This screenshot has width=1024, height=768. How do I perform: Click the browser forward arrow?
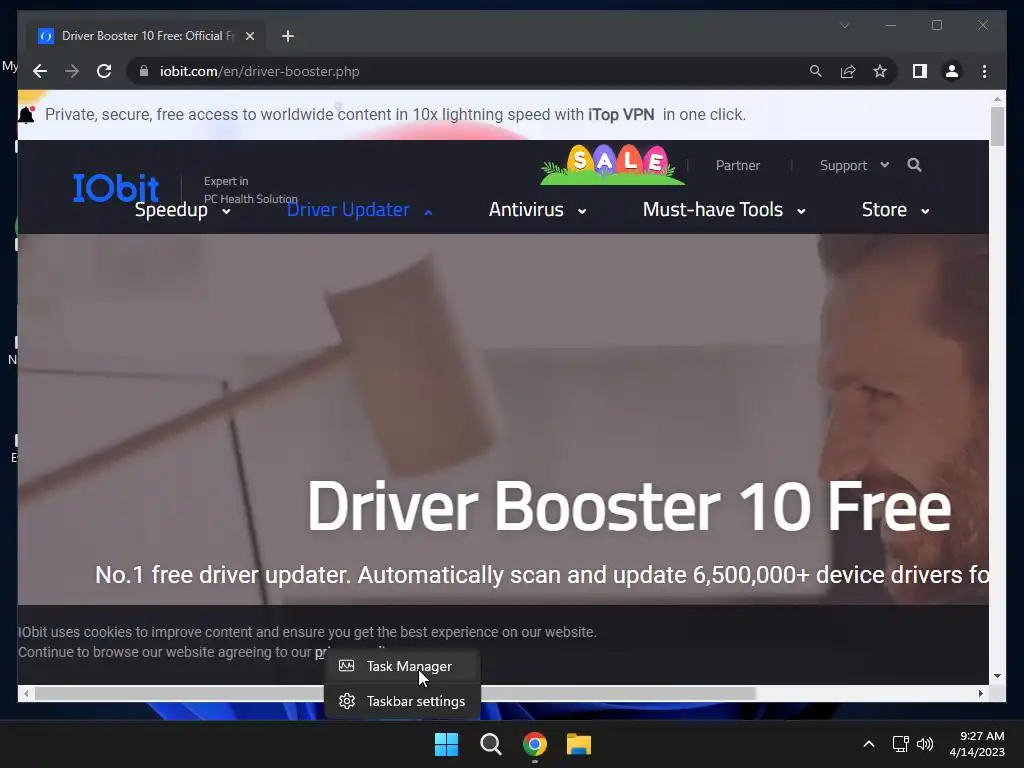pyautogui.click(x=72, y=71)
